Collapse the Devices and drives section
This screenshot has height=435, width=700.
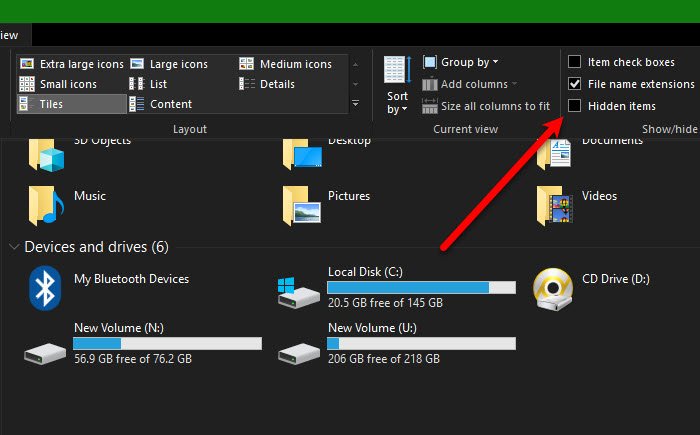14,247
